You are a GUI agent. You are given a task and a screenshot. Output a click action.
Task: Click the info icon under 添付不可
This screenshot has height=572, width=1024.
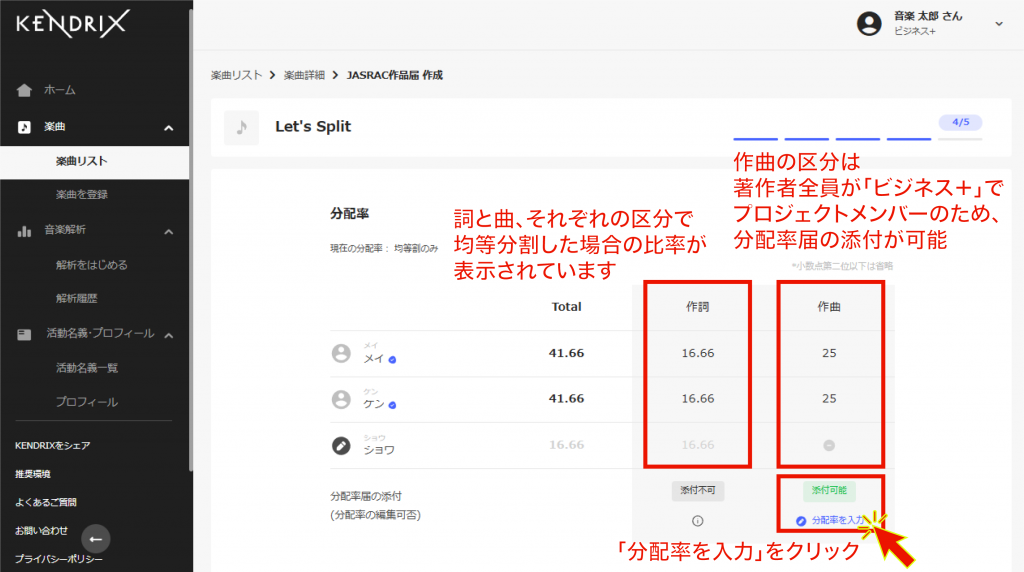pos(698,520)
